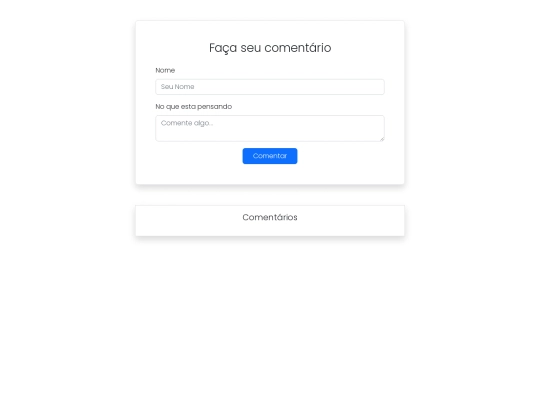Click the 'Faça seu comentário' heading
Screen dimensions: 540x405
[270, 48]
